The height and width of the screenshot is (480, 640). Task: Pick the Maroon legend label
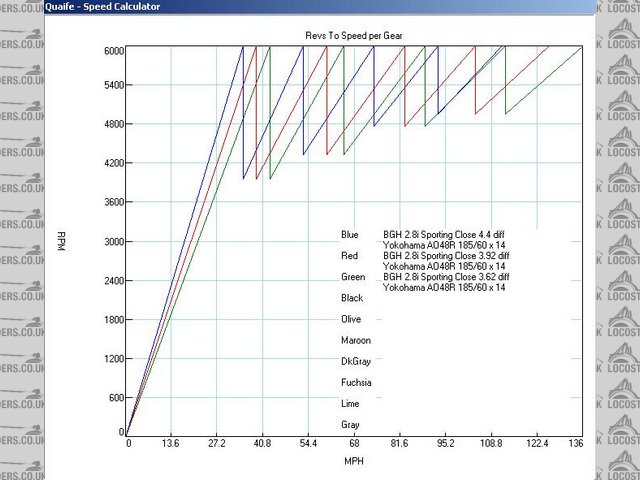[355, 340]
